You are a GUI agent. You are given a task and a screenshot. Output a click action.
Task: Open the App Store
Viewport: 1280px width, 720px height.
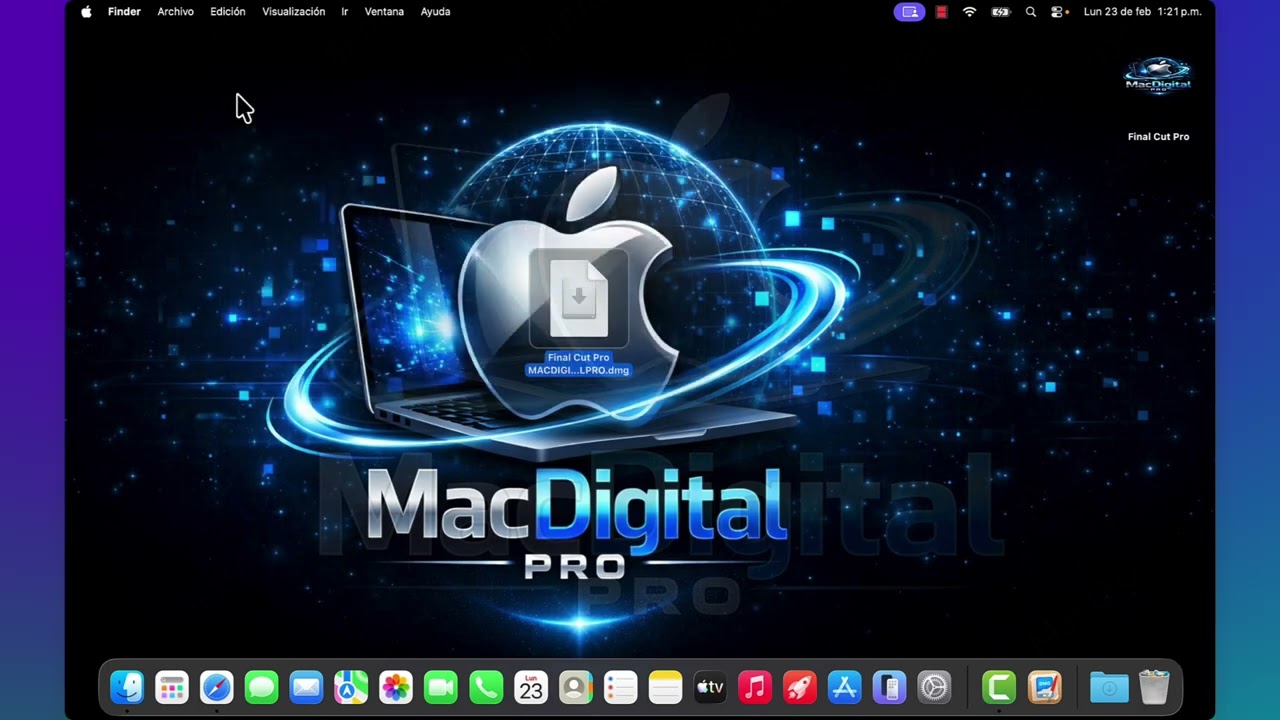click(x=845, y=687)
